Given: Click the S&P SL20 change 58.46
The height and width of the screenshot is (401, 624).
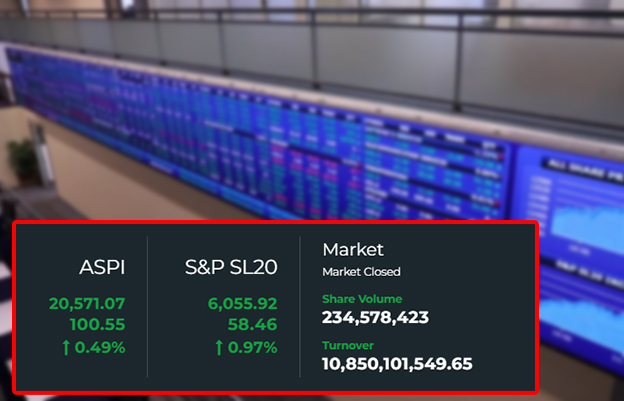Looking at the screenshot, I should click(253, 325).
